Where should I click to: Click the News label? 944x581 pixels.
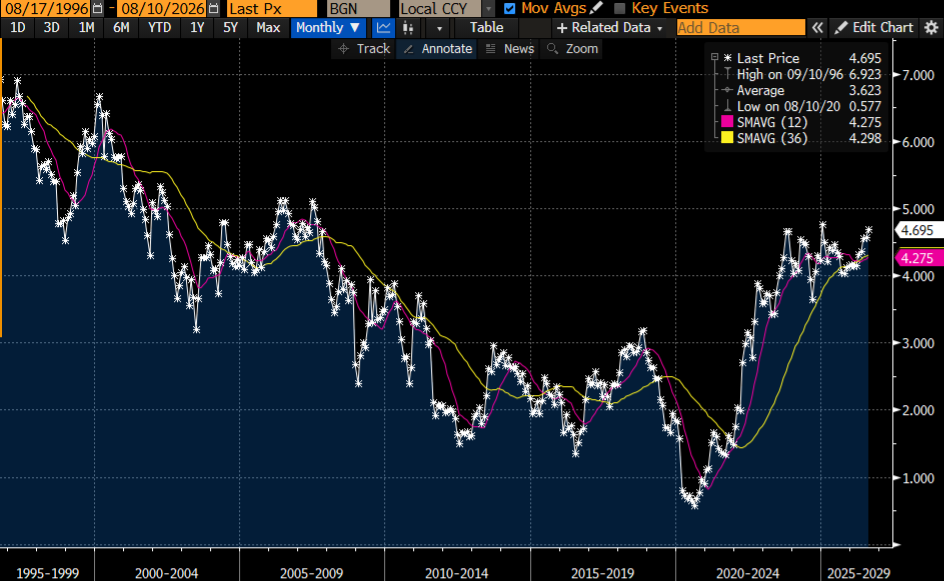[x=519, y=49]
